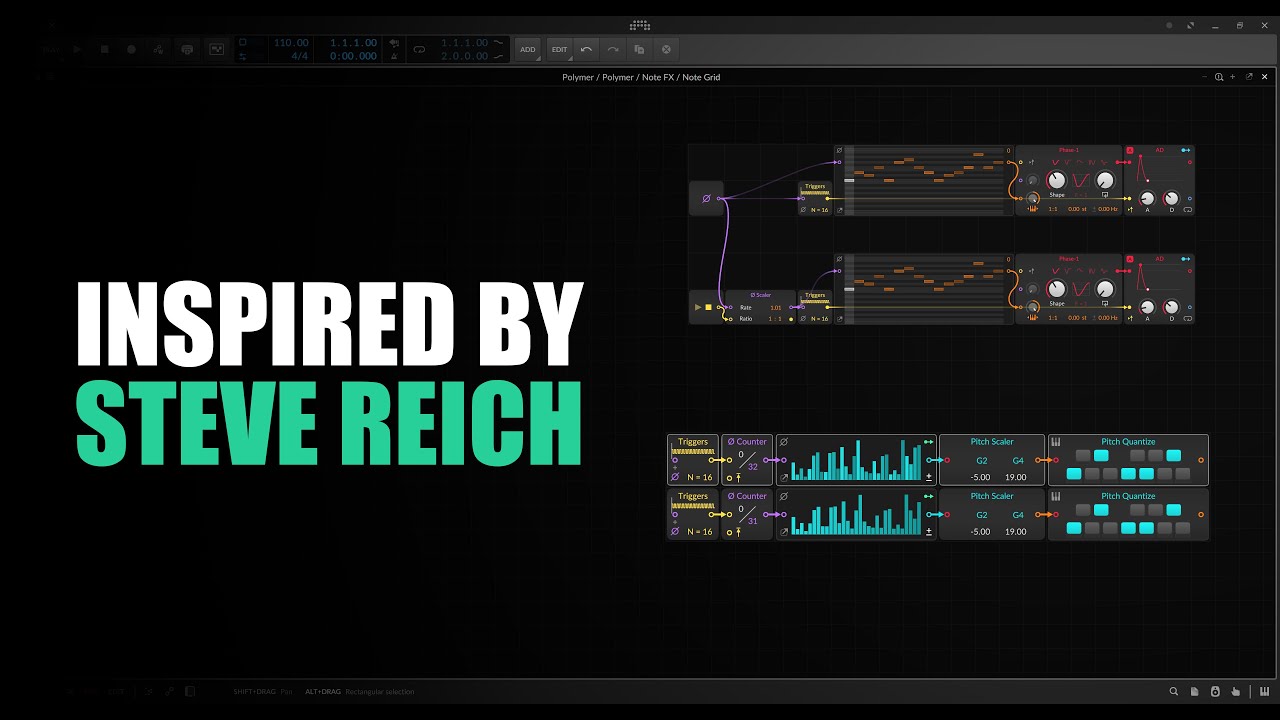Adjust the A knob of AD module in Ø Scaler row
The image size is (1280, 720).
coord(1147,307)
